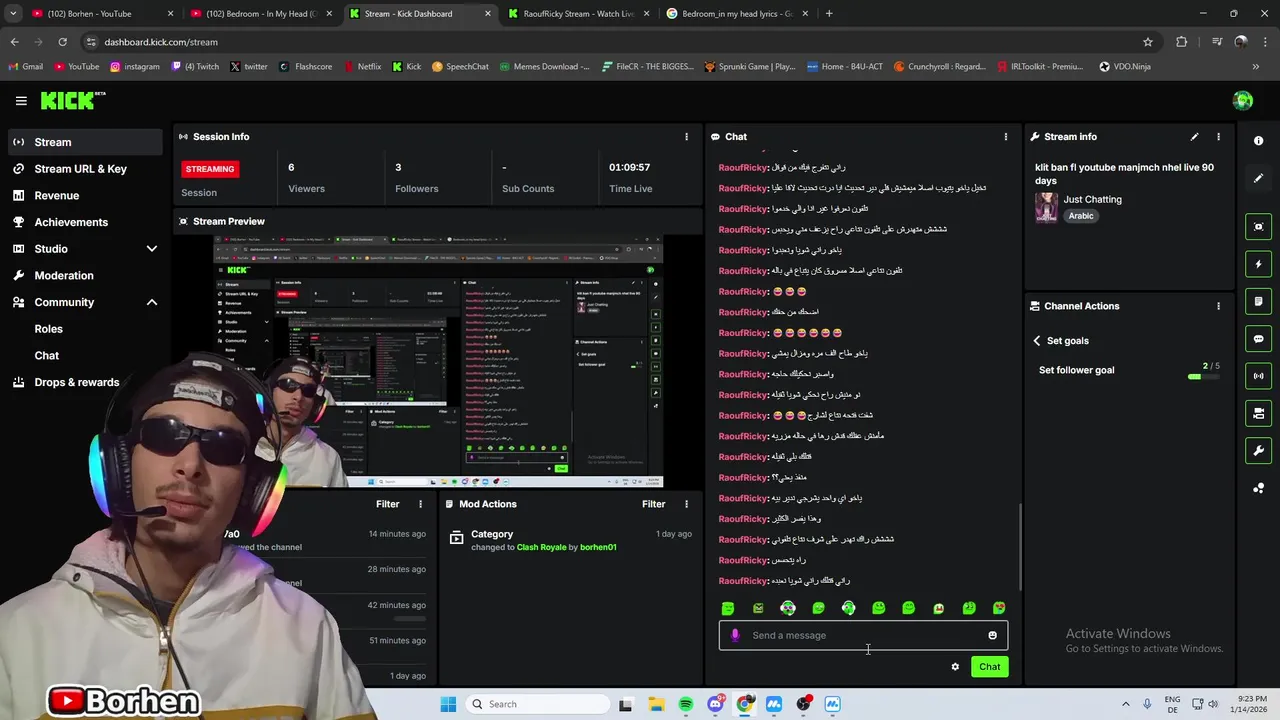Collapse the Community sidebar section
This screenshot has height=720, width=1280.
click(152, 302)
